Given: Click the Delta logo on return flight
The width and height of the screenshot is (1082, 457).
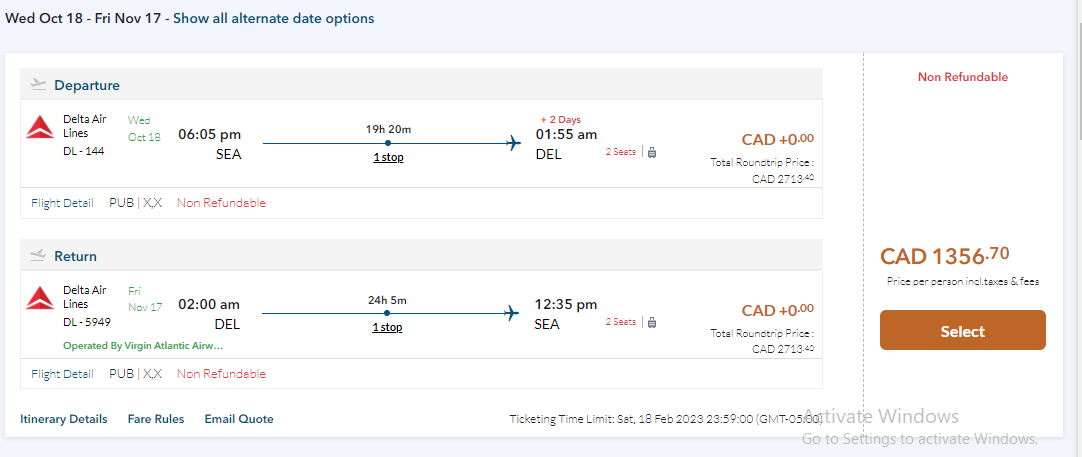Looking at the screenshot, I should (x=41, y=297).
